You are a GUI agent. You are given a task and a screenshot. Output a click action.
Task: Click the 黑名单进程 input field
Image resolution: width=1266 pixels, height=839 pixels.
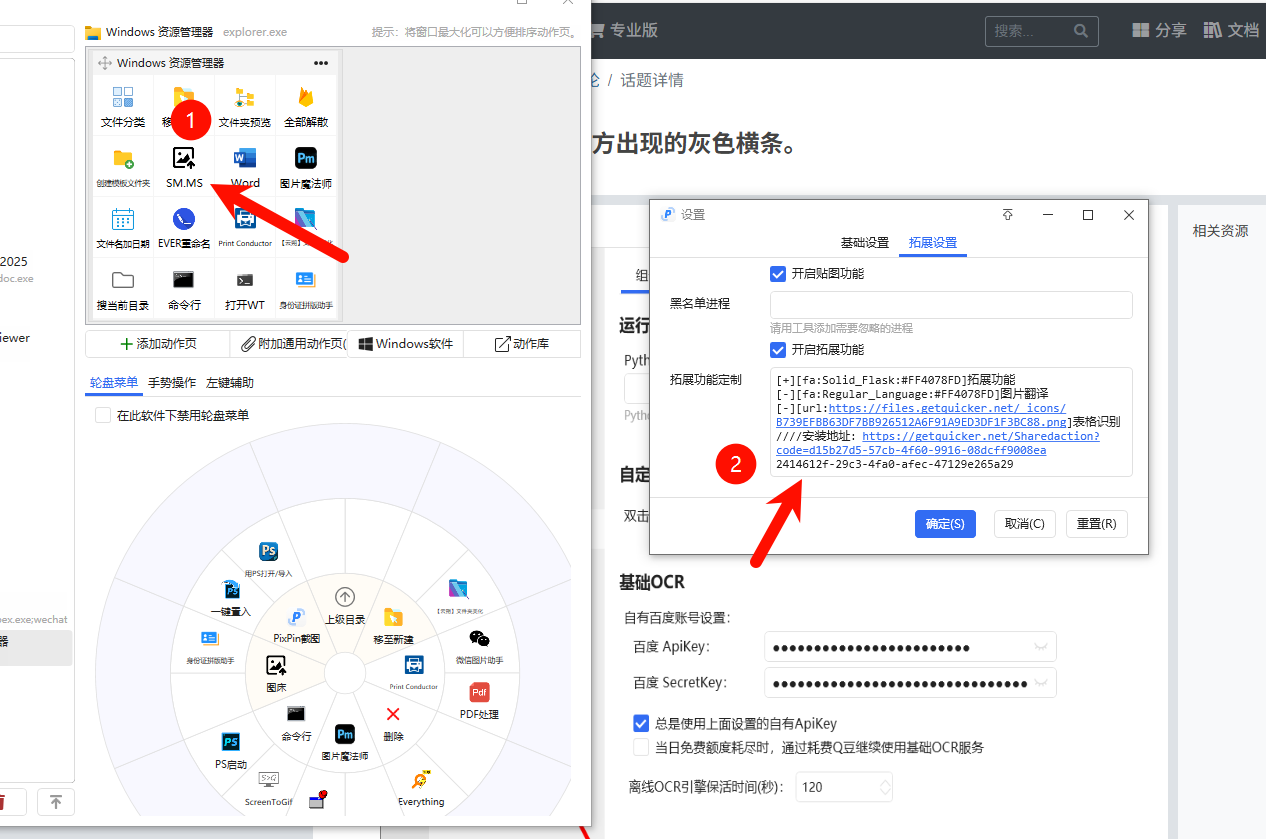tap(951, 304)
